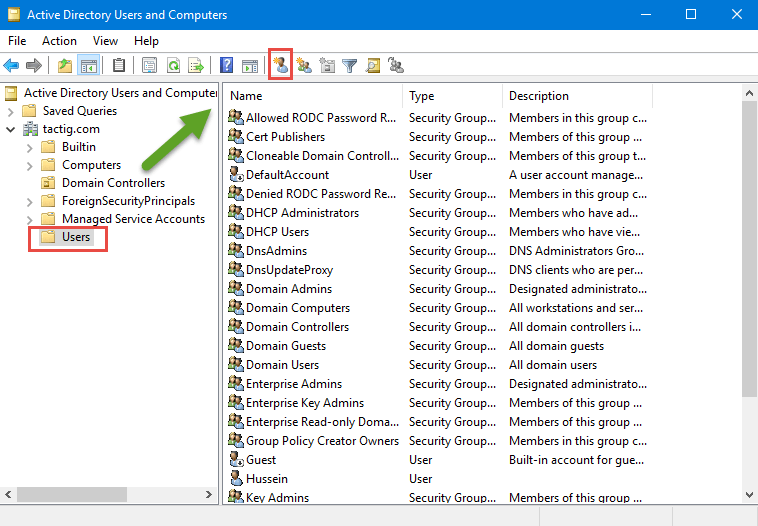Click the Find objects toolbar icon

click(x=373, y=65)
